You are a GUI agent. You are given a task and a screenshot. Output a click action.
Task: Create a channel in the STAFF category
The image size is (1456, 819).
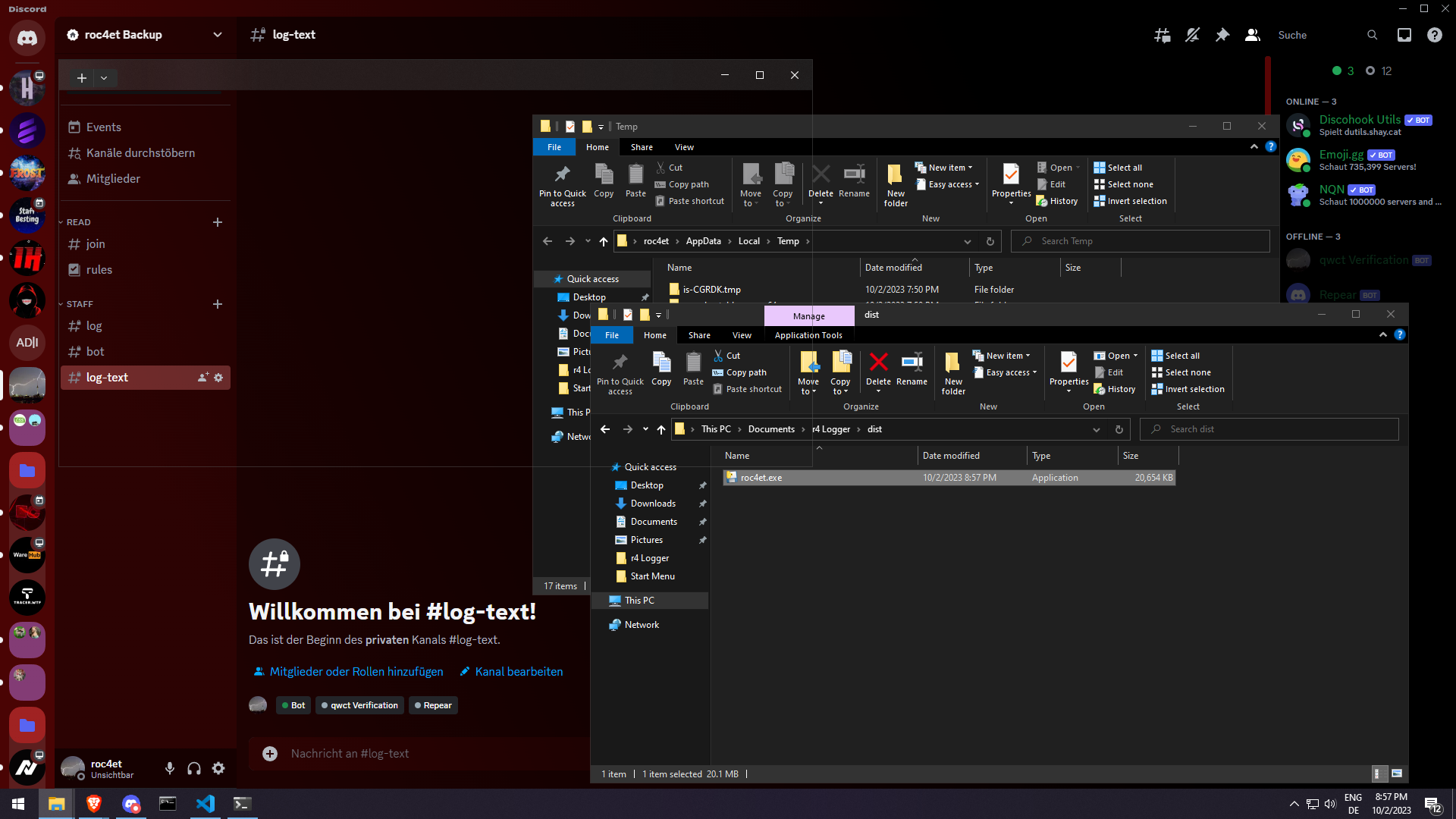pyautogui.click(x=218, y=304)
